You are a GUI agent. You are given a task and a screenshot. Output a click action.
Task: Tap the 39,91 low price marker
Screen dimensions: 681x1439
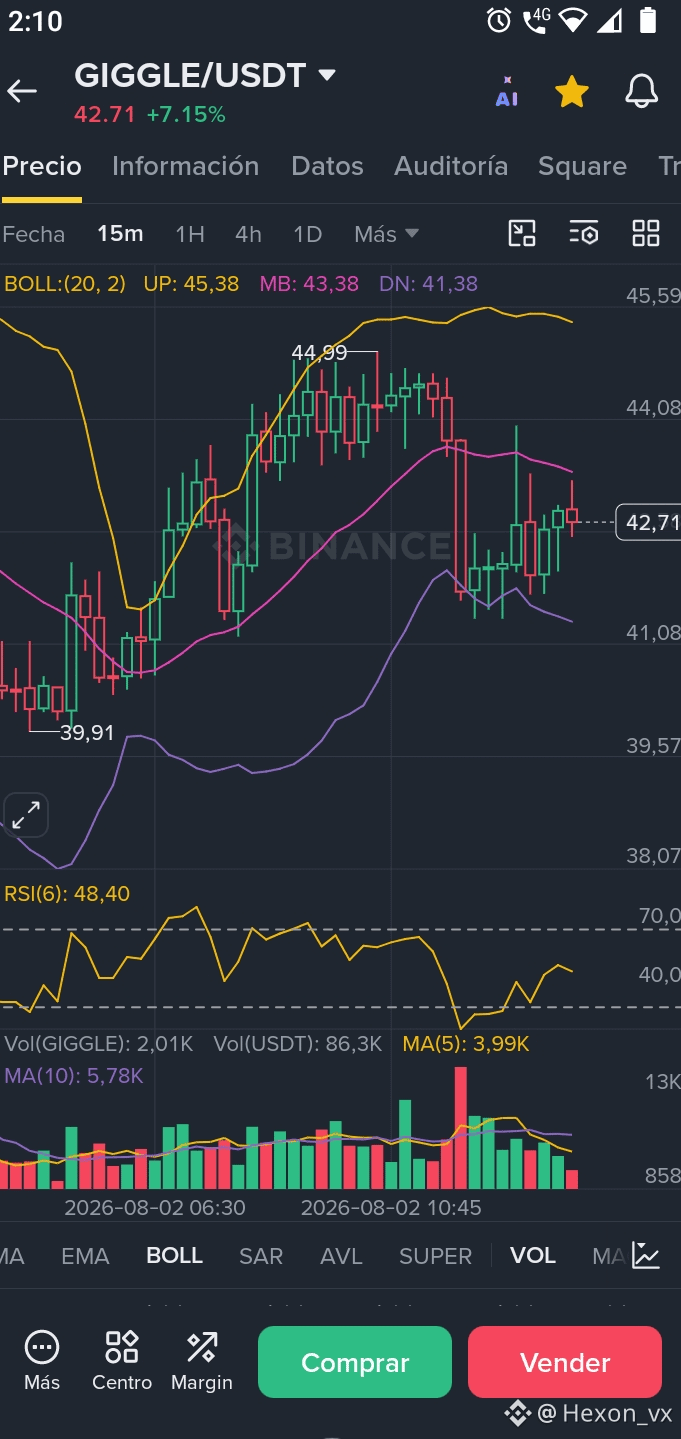click(x=87, y=733)
